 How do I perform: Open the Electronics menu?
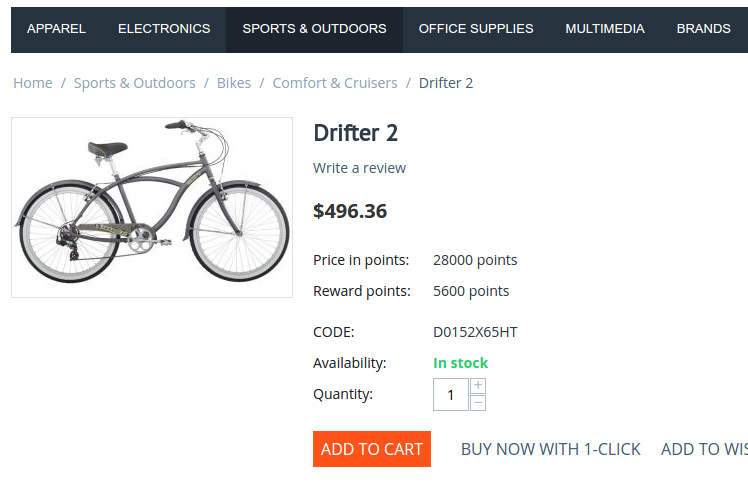tap(164, 29)
